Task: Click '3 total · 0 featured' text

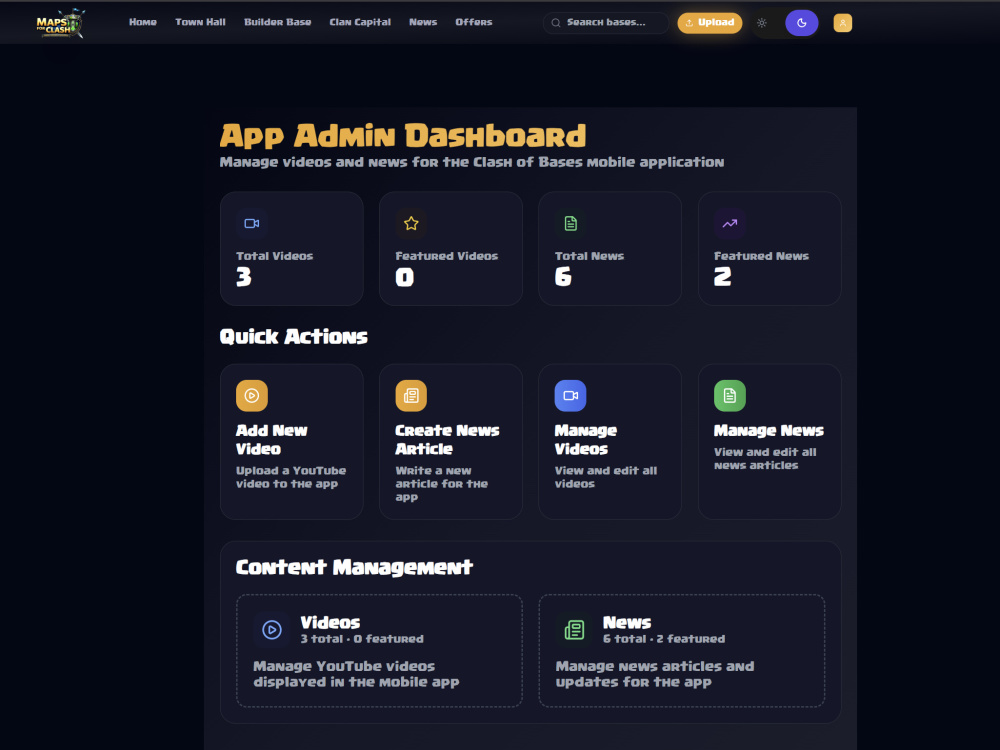Action: [x=362, y=638]
